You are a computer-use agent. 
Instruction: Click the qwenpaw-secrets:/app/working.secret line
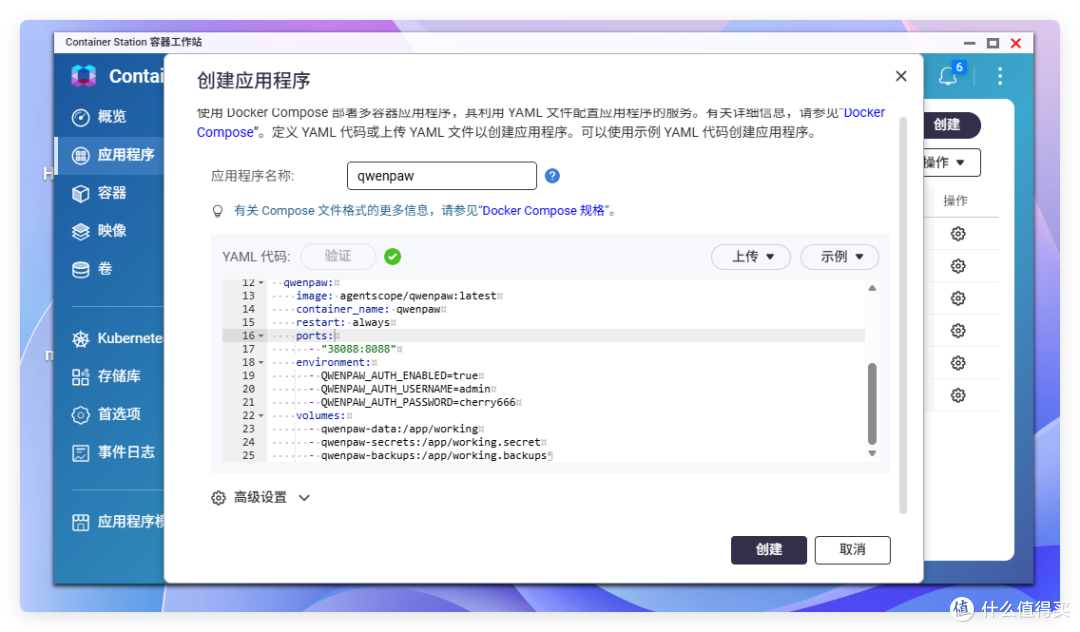(x=430, y=442)
